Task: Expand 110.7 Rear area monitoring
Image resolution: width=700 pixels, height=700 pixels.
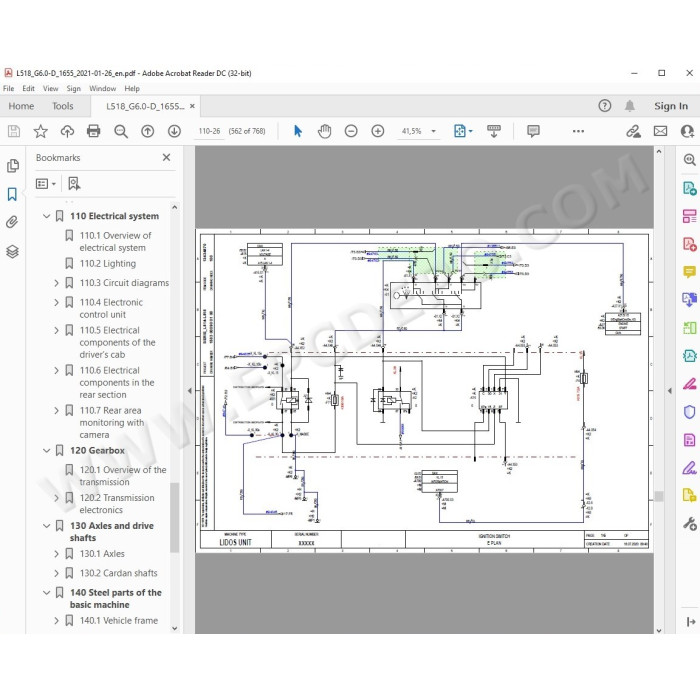Action: click(56, 410)
